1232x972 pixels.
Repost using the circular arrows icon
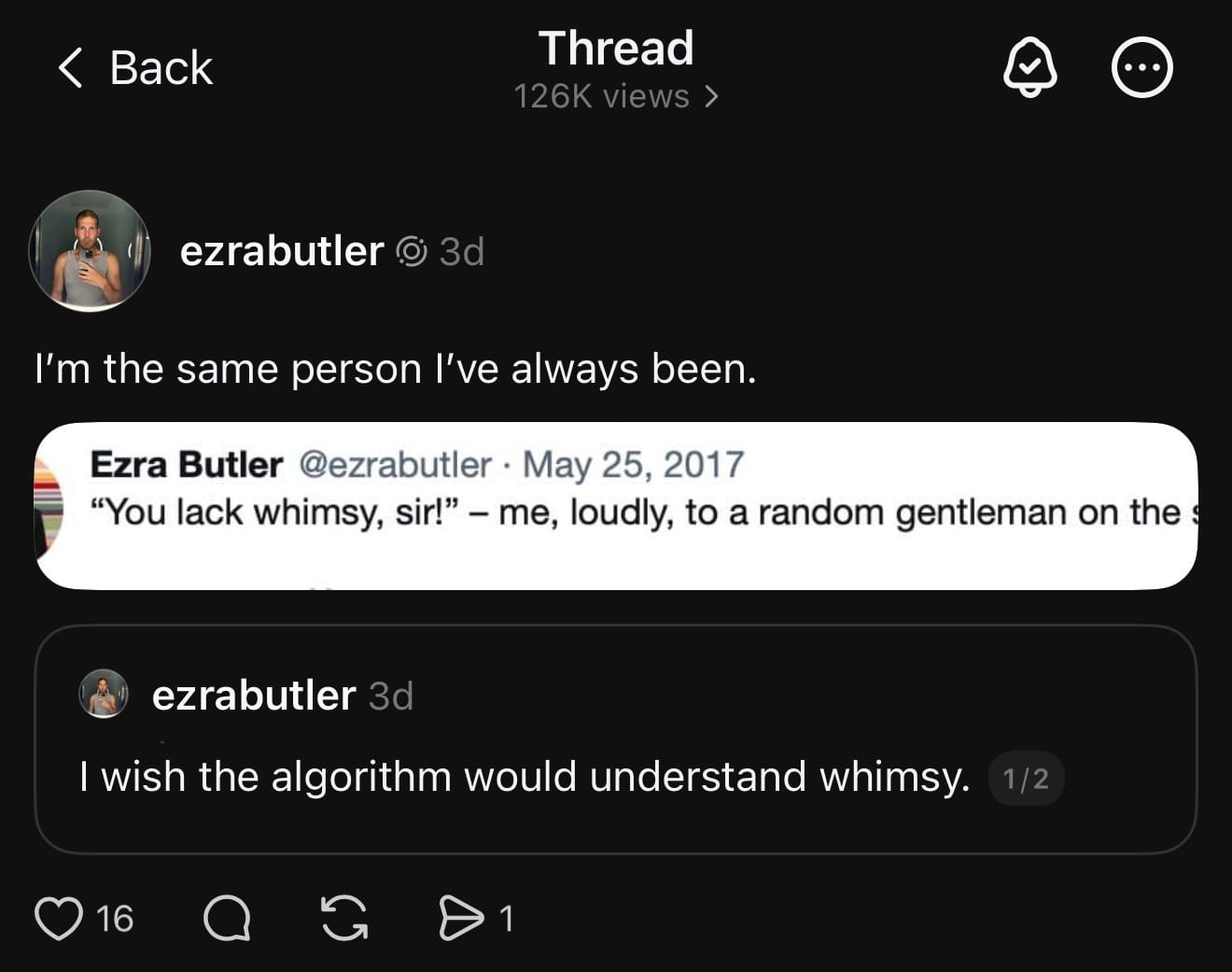point(344,918)
